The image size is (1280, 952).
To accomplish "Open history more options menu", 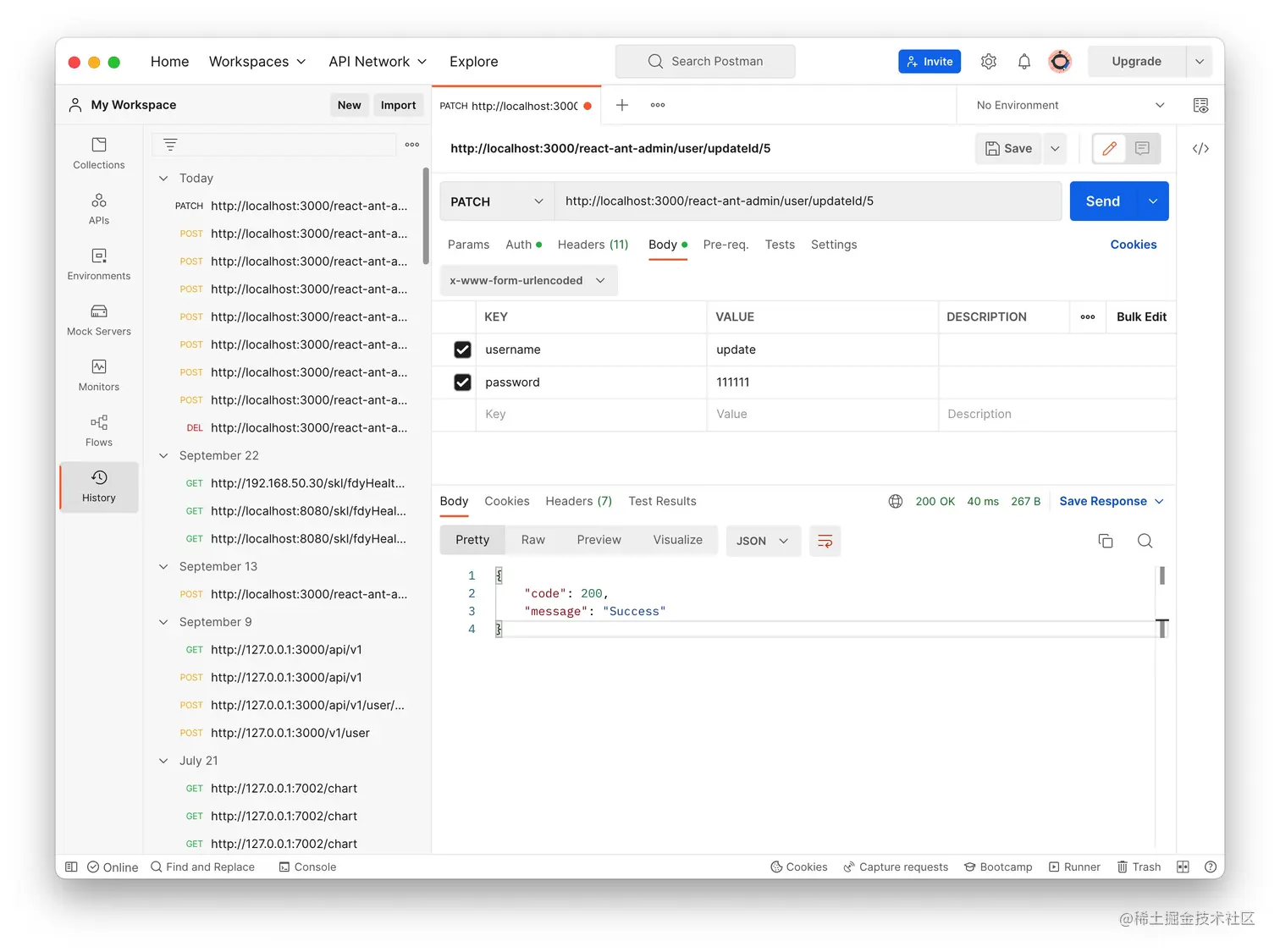I will 412,145.
